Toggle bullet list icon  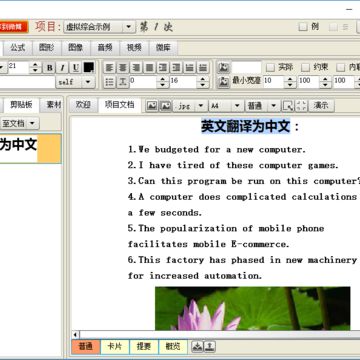(109, 82)
